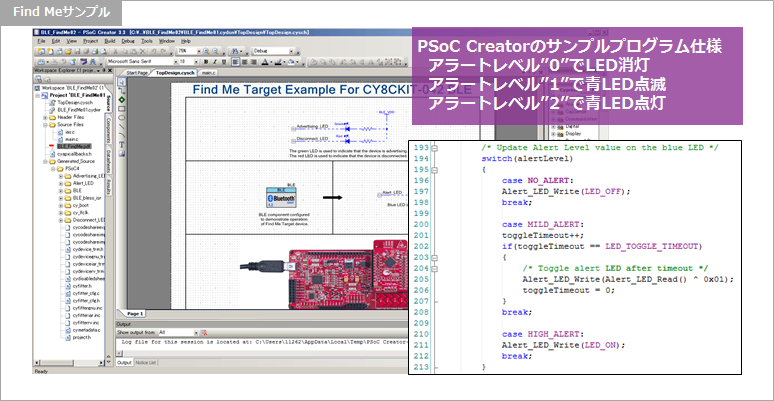Screen dimensions: 774x401
Task: Open the Results vertical tab
Action: coord(109,186)
